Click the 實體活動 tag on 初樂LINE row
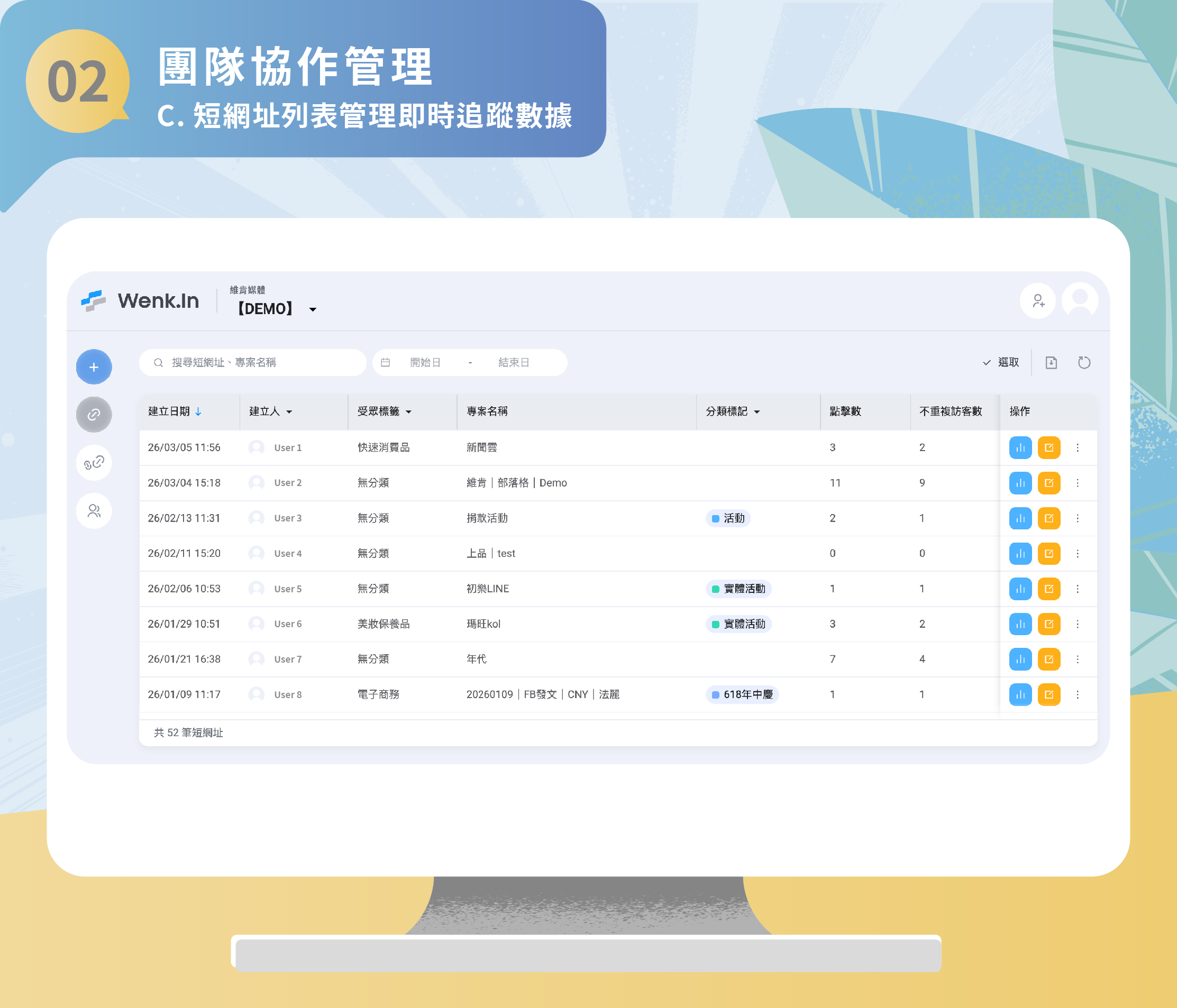Image resolution: width=1177 pixels, height=1008 pixels. [x=739, y=588]
